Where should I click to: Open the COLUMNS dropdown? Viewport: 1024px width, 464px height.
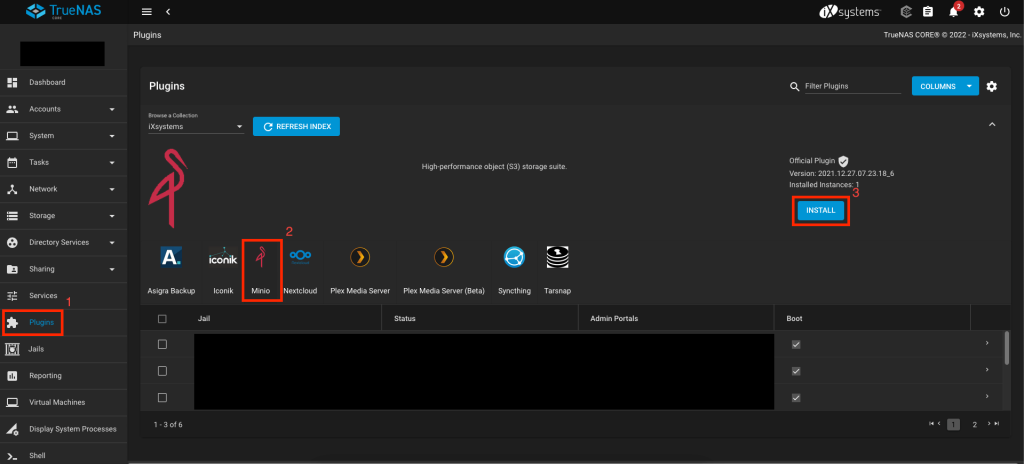click(945, 86)
